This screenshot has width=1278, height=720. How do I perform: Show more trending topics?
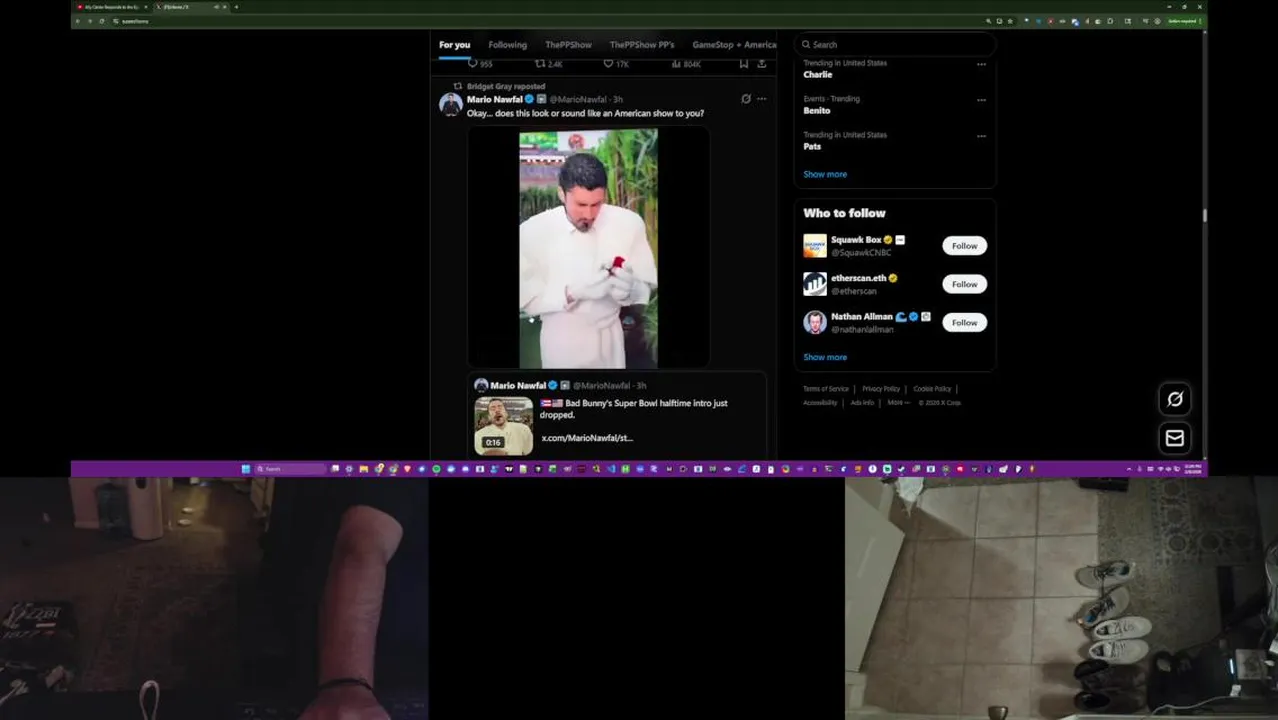825,174
